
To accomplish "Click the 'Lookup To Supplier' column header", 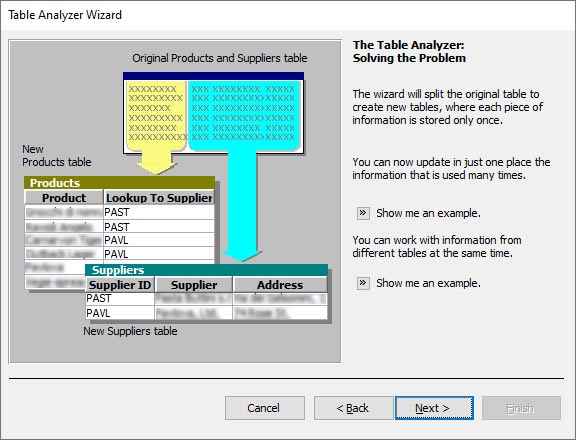I will click(159, 198).
